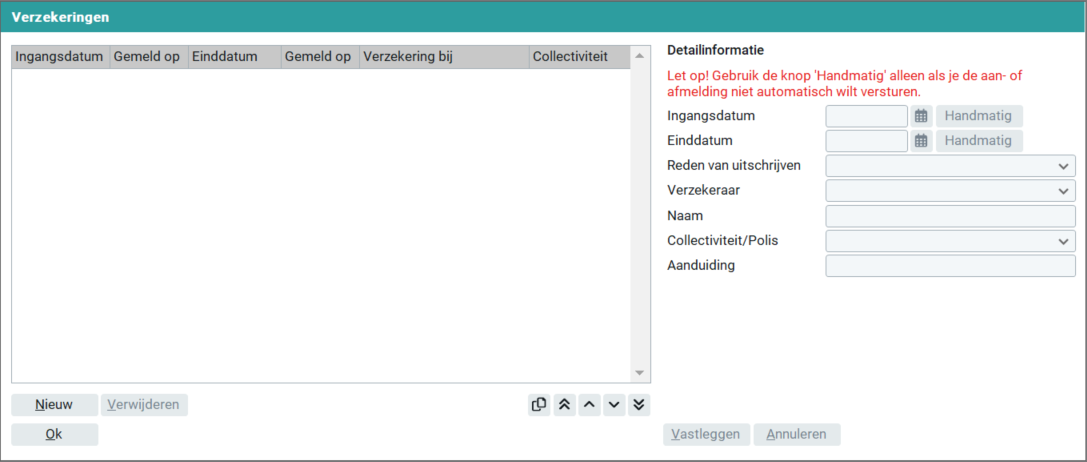This screenshot has height=462, width=1087.
Task: Open calendar picker for Ingangsdatum
Action: click(x=921, y=116)
